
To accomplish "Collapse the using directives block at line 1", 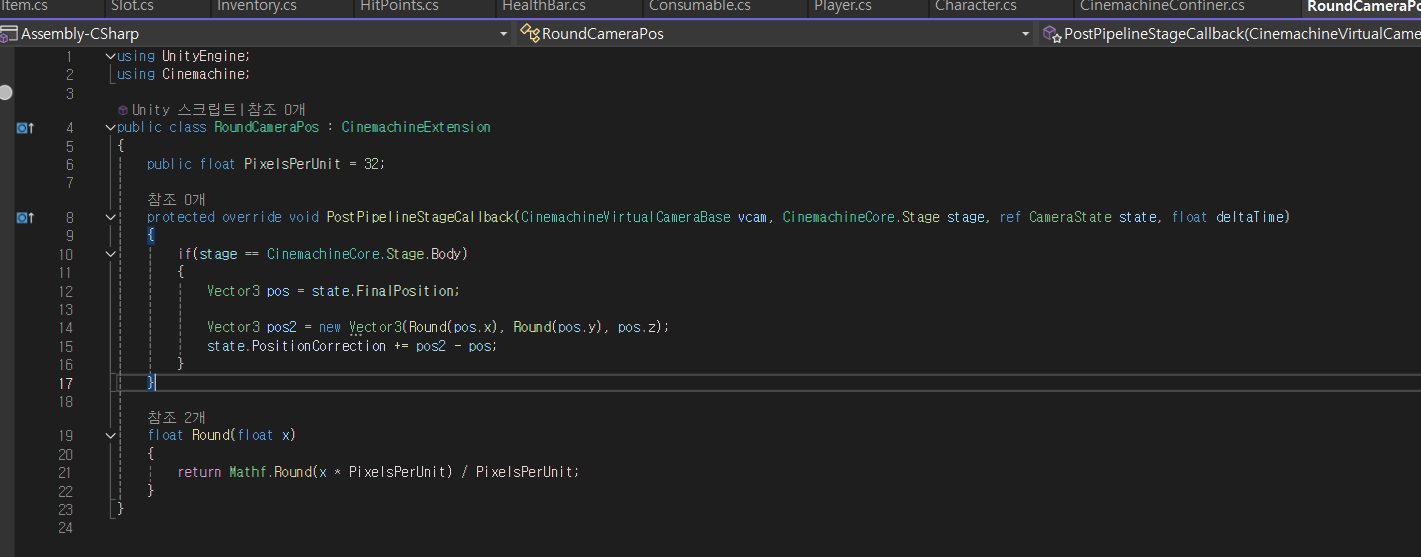I will tap(110, 56).
